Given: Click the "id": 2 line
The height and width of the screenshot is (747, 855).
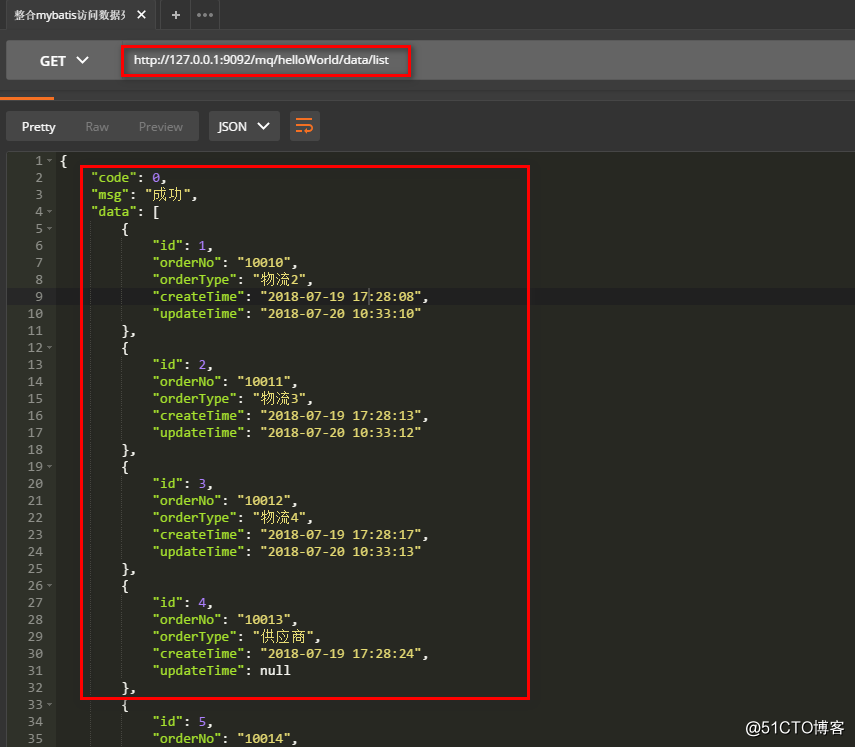Looking at the screenshot, I should tap(183, 364).
